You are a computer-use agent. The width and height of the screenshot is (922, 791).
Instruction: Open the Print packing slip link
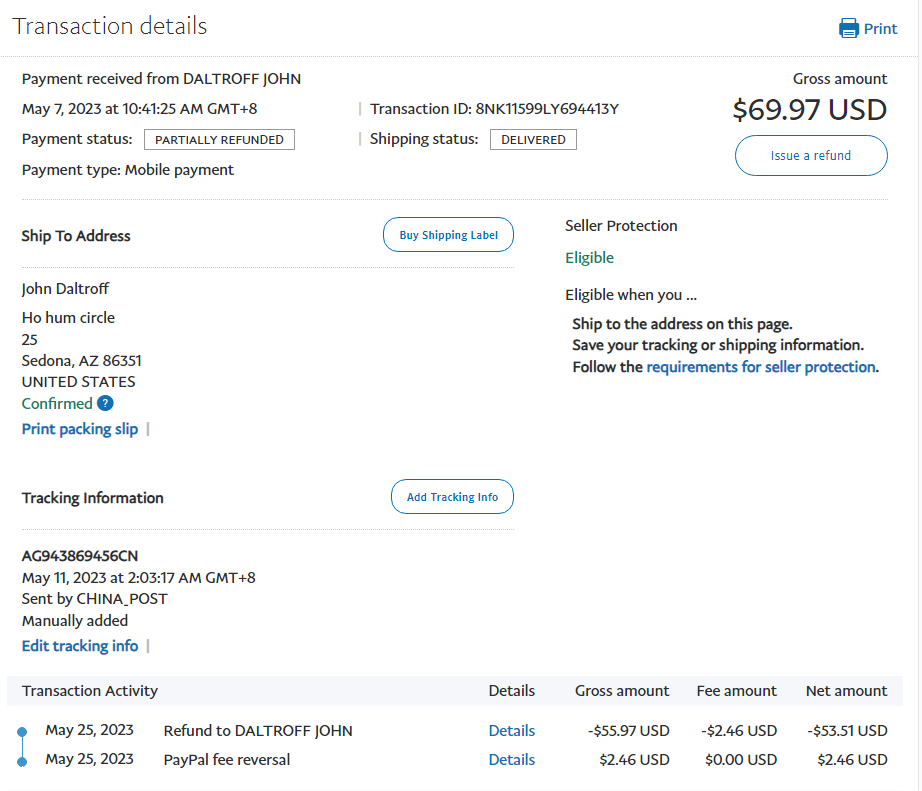coord(80,429)
